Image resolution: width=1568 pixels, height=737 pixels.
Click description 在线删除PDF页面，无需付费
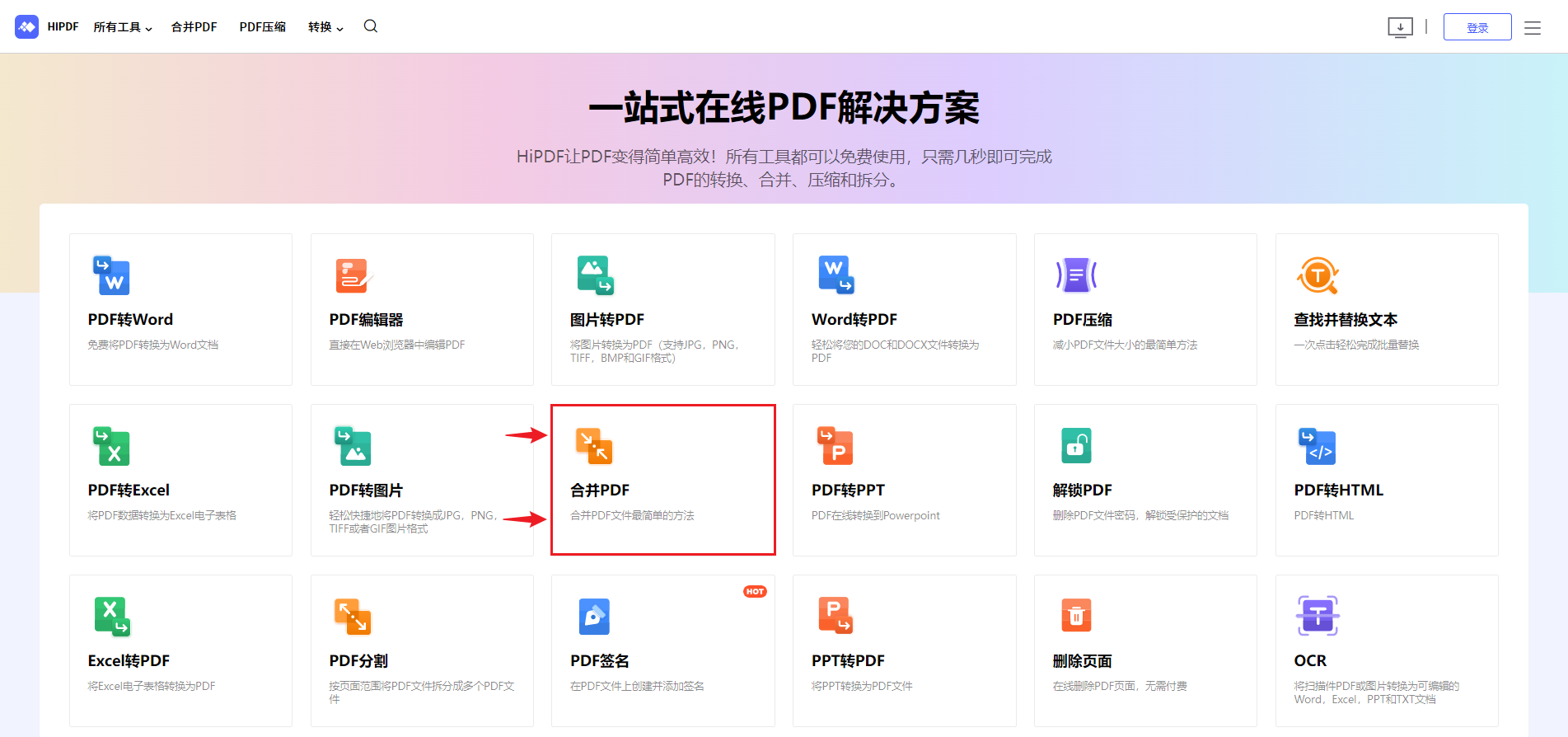pos(1120,686)
